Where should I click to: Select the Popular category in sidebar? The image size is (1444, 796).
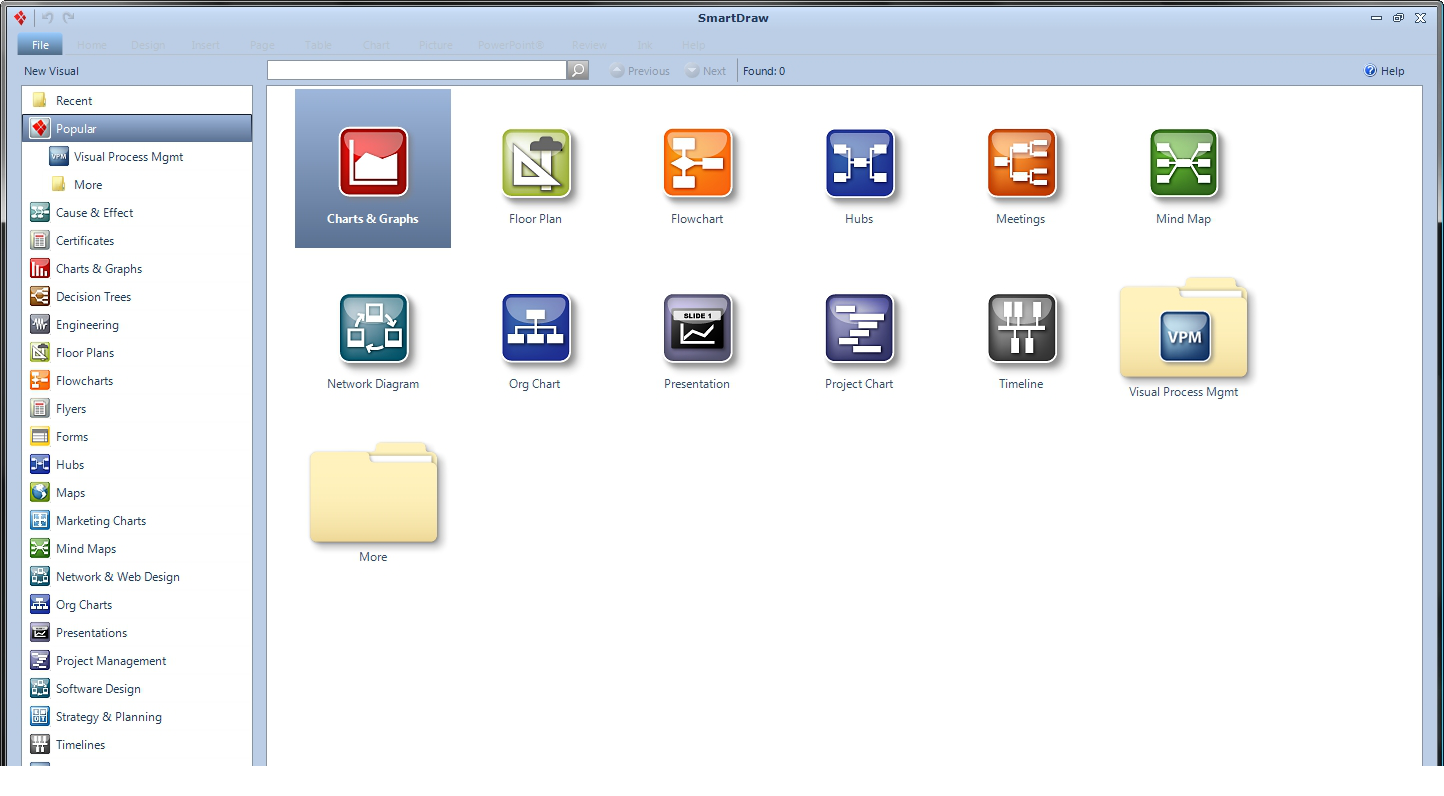coord(137,128)
